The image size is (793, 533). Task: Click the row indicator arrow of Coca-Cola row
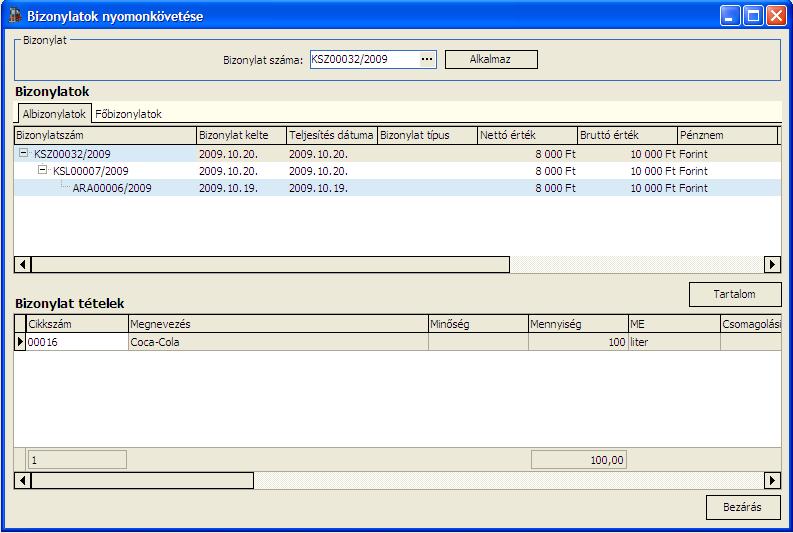(x=20, y=342)
